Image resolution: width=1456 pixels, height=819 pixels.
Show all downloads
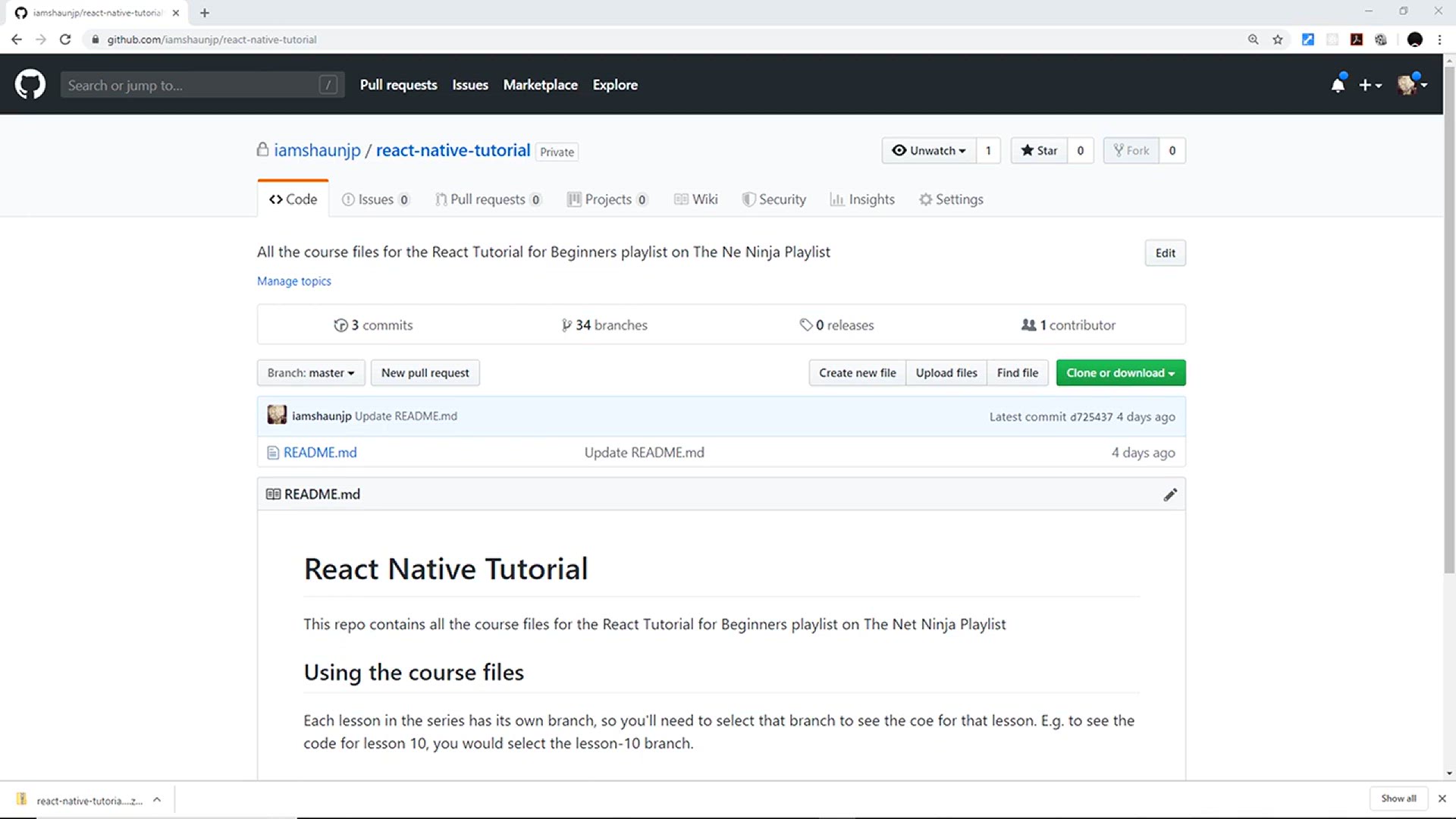coord(1398,799)
